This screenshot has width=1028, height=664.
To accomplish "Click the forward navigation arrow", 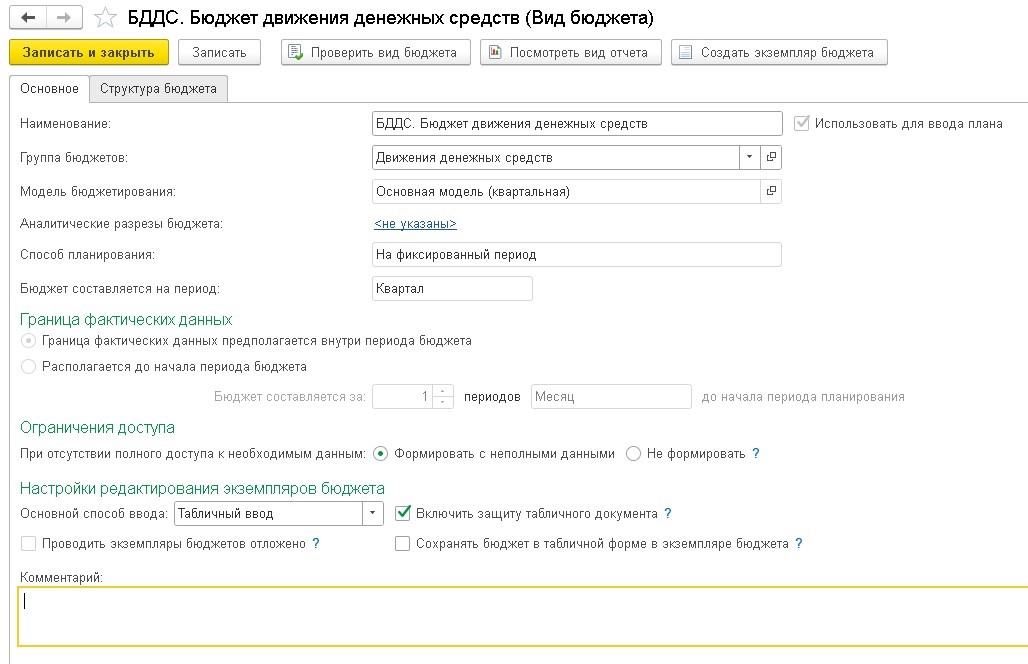I will (63, 18).
